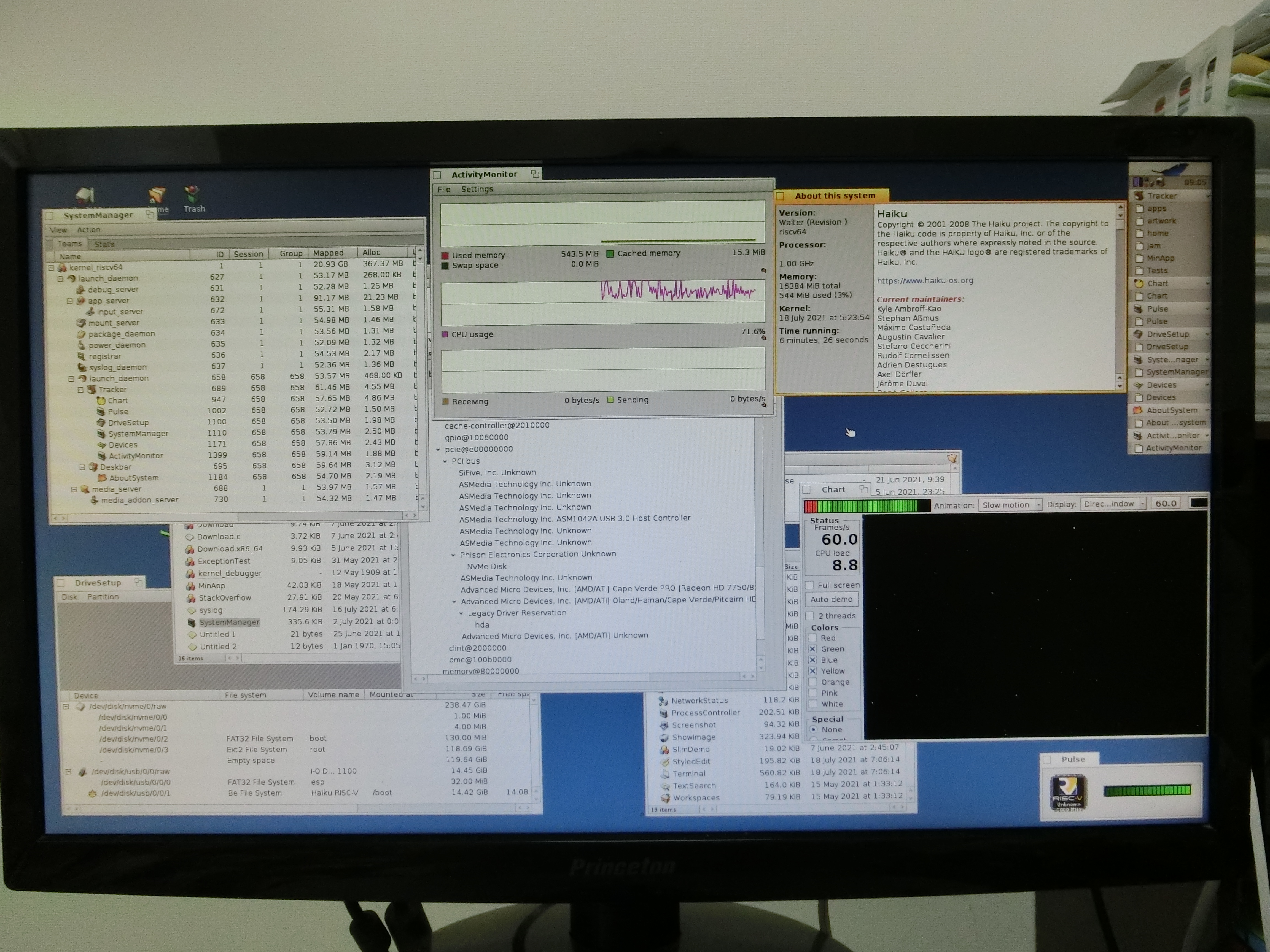This screenshot has height=952, width=1270.
Task: Click the Chart team icon in SystemManager
Action: click(x=101, y=401)
